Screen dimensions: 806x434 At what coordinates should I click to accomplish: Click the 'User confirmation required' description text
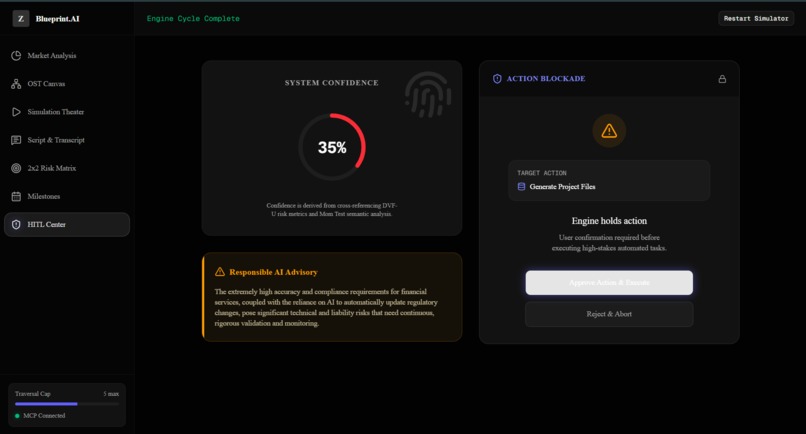pyautogui.click(x=609, y=243)
